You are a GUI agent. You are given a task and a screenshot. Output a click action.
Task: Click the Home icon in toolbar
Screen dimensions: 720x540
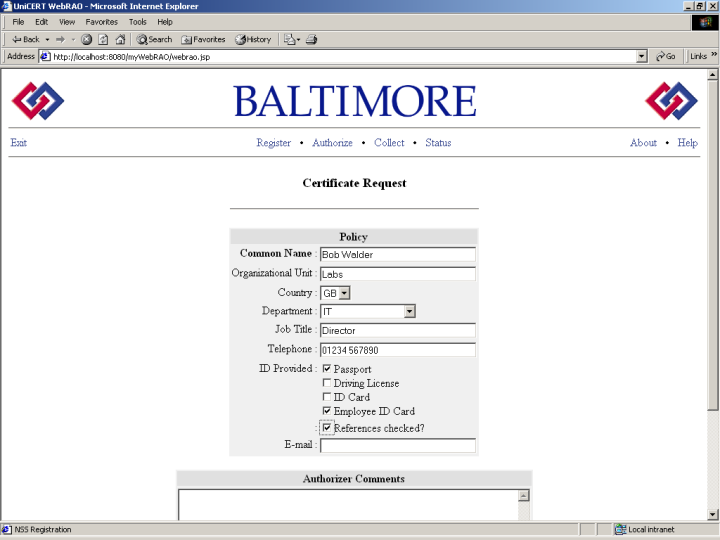point(120,39)
